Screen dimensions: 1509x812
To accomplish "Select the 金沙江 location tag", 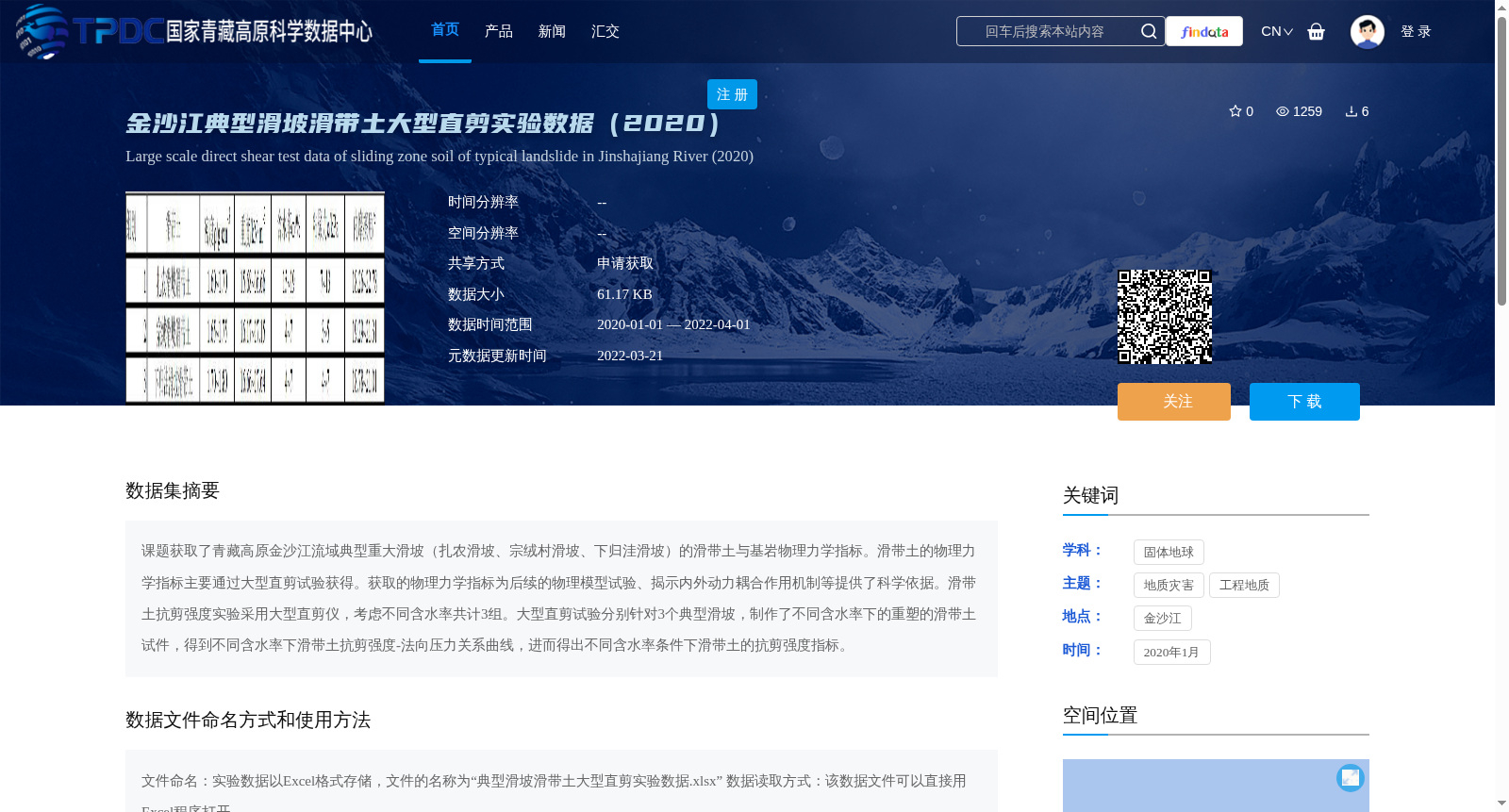I will click(x=1163, y=618).
